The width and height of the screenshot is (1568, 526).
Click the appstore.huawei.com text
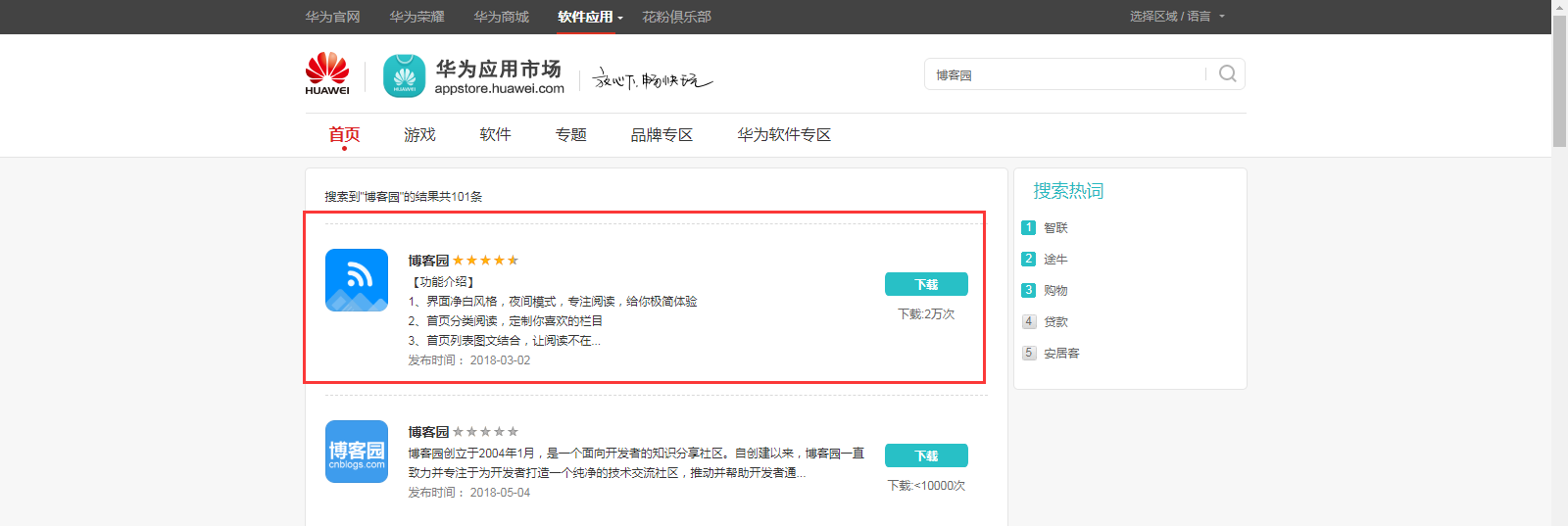click(x=500, y=88)
